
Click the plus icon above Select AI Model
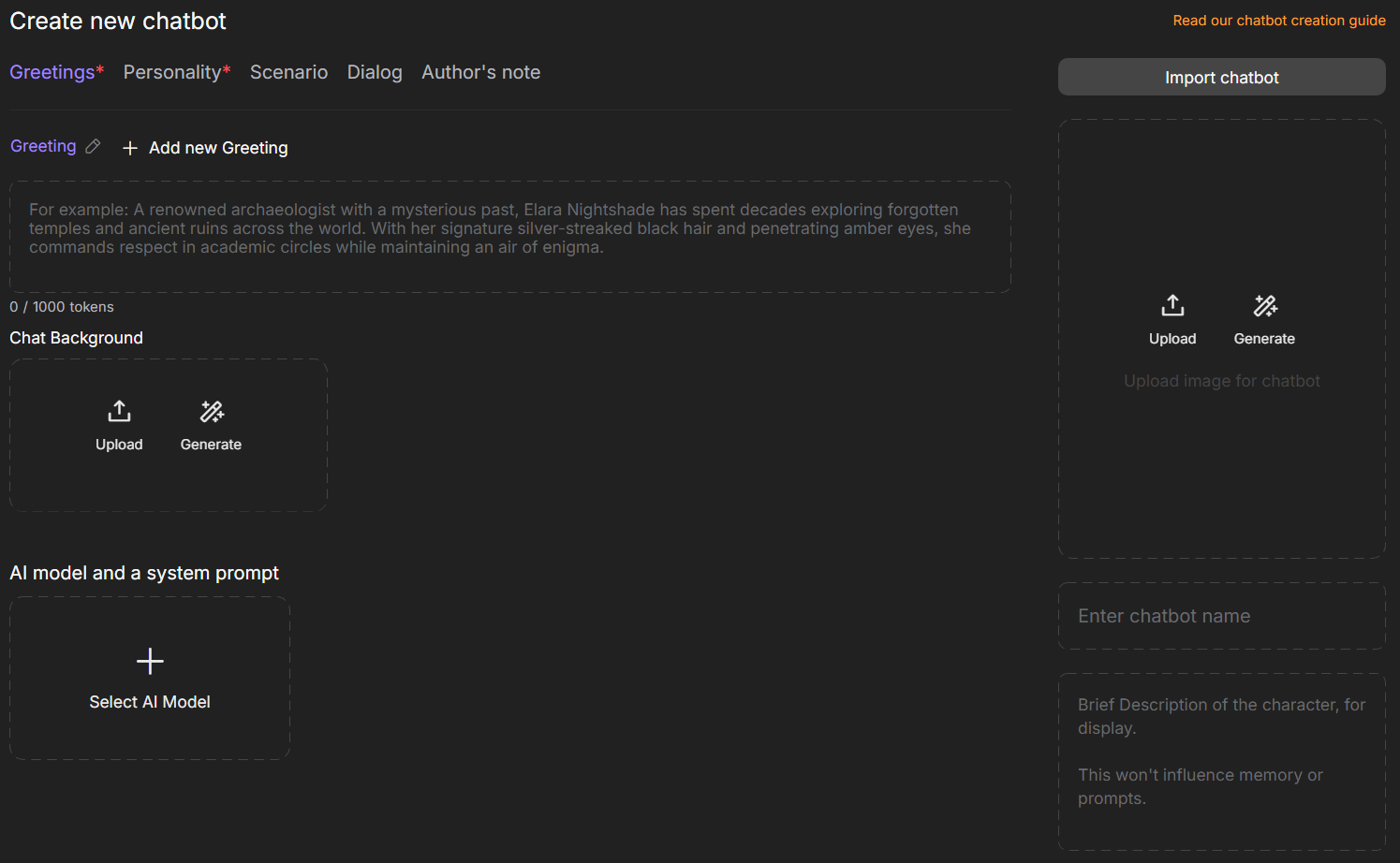150,662
